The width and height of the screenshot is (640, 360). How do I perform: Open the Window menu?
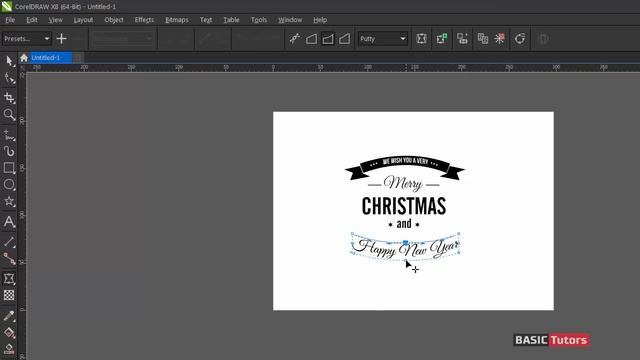[290, 20]
